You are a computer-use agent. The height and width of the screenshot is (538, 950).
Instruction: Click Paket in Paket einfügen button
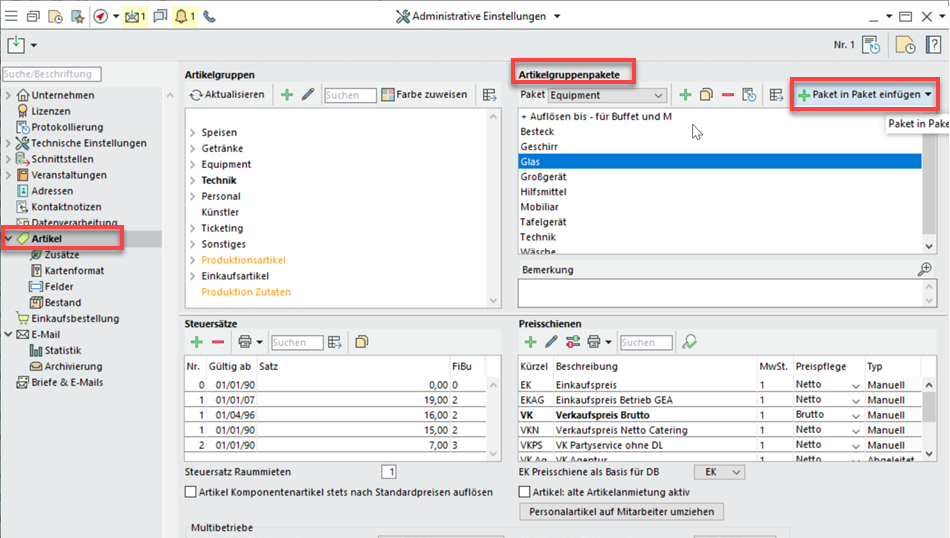point(866,95)
